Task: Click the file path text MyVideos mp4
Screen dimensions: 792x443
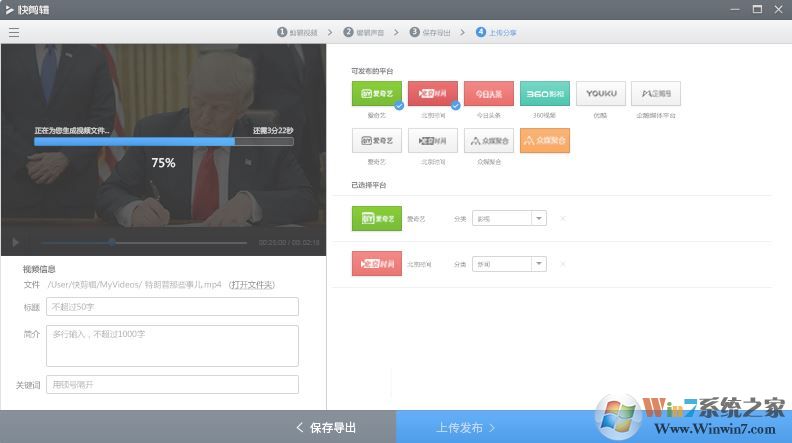Action: point(134,285)
